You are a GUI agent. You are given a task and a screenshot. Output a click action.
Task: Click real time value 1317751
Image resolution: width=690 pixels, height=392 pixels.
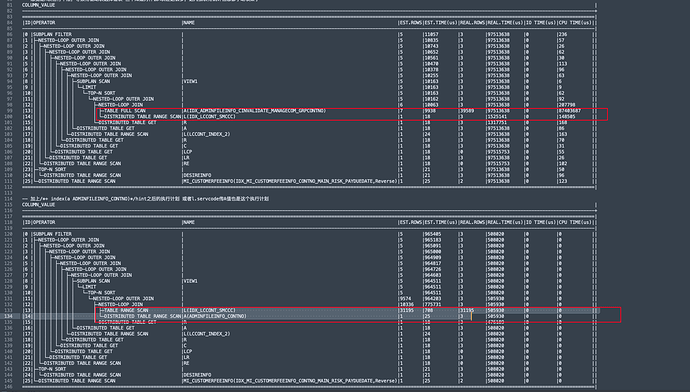497,123
